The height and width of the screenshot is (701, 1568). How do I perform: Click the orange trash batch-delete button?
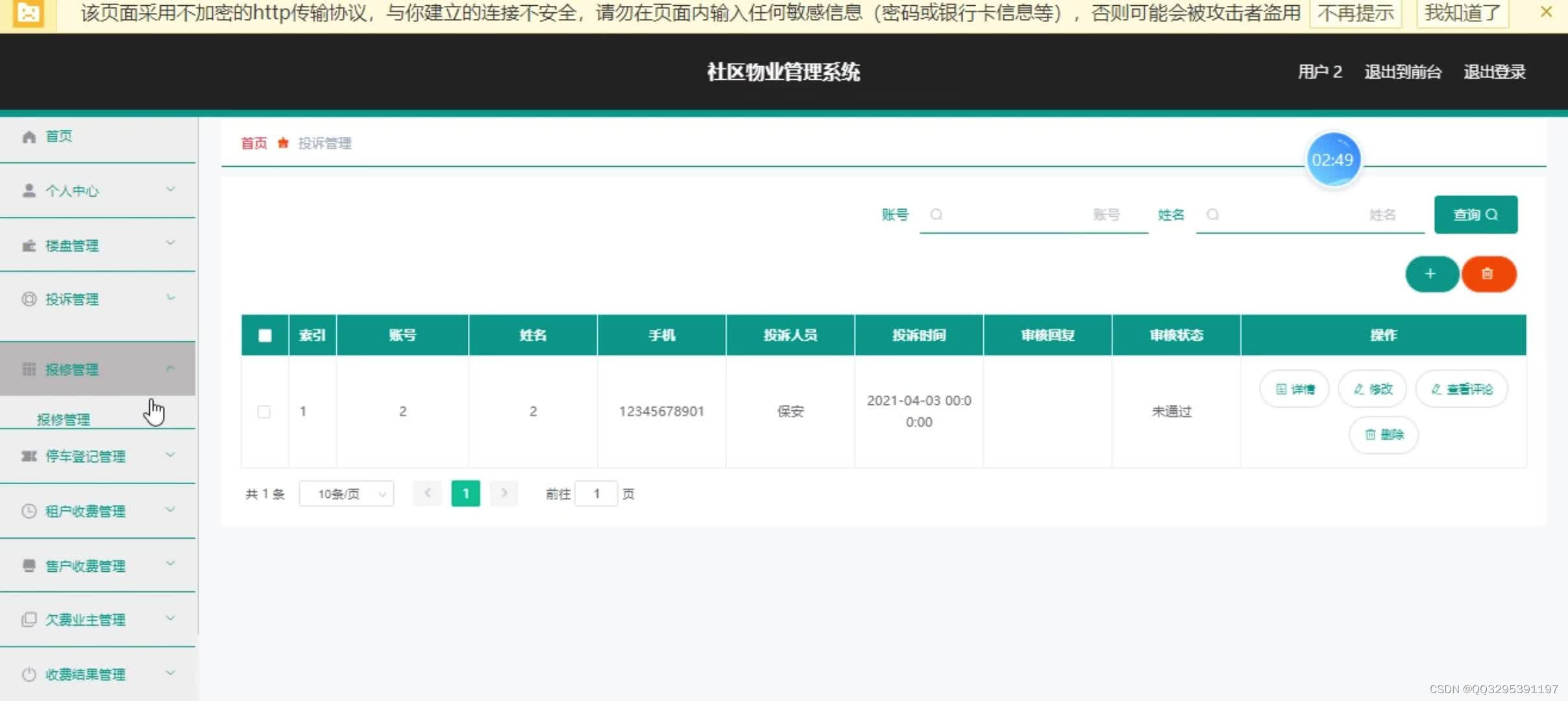1488,274
